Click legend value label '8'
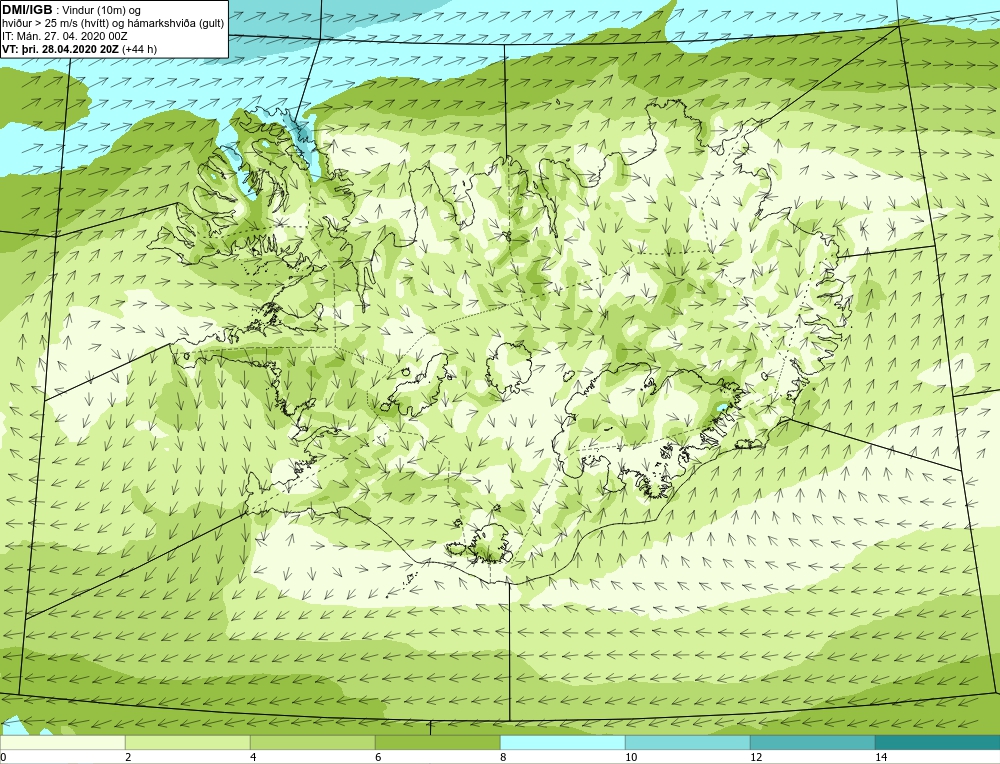 (x=503, y=757)
